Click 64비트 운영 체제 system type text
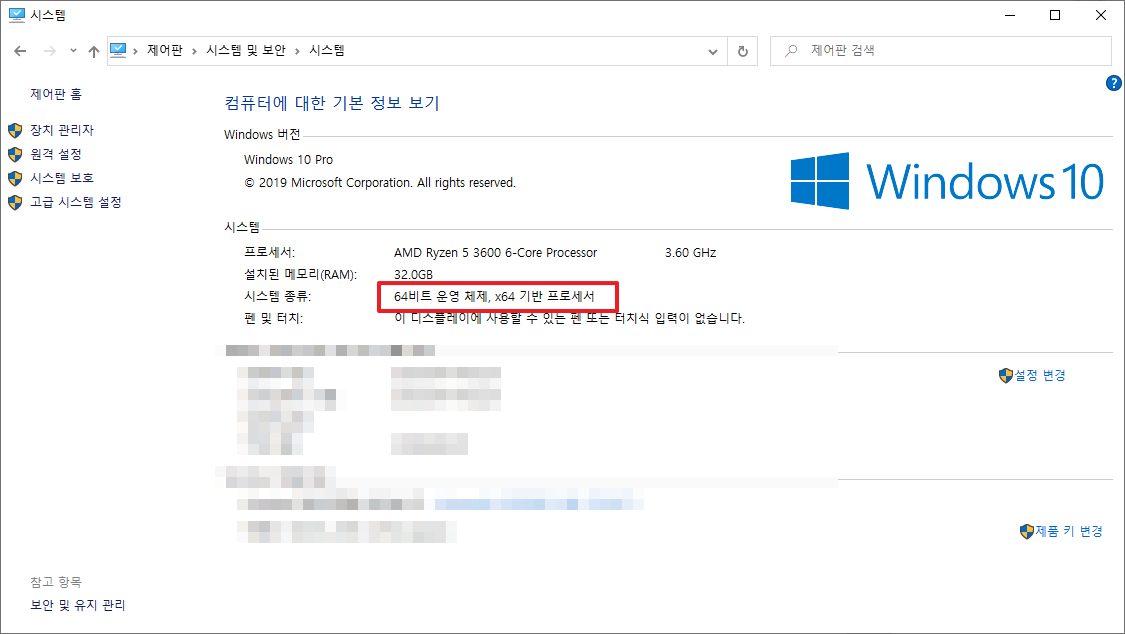The image size is (1125, 634). [x=494, y=296]
